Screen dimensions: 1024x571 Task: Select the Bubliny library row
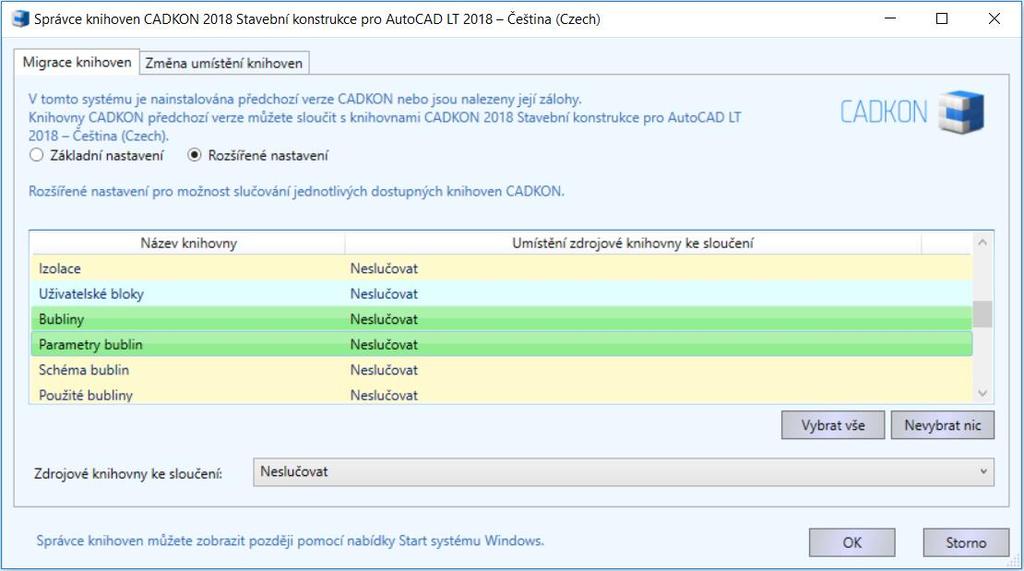(x=502, y=319)
